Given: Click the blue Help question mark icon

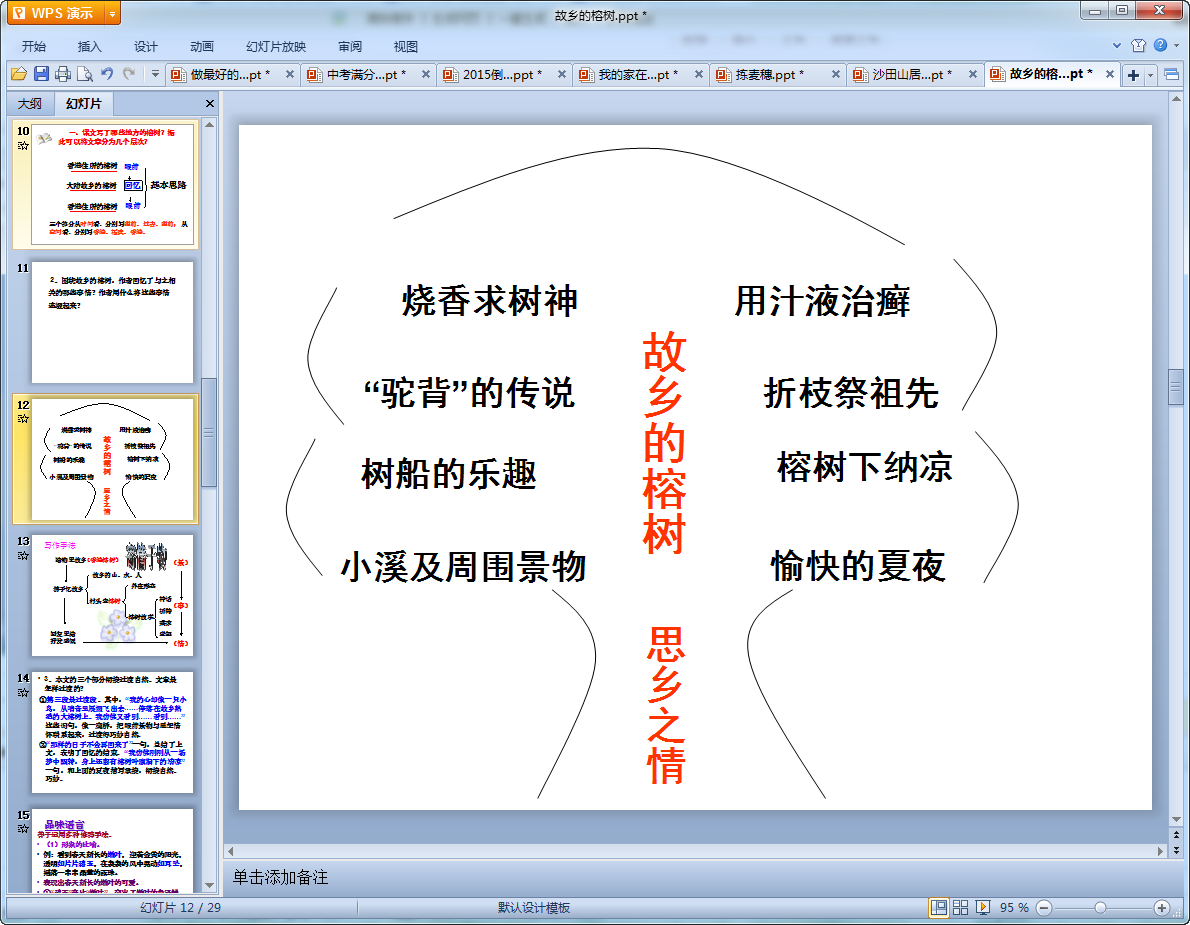Looking at the screenshot, I should tap(1160, 46).
